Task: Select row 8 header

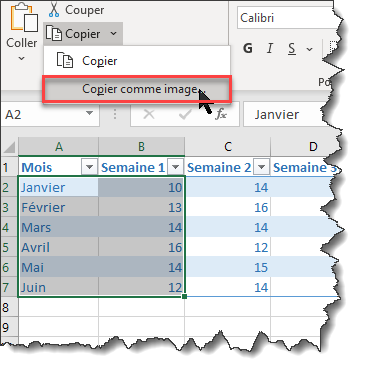Action: (9, 307)
